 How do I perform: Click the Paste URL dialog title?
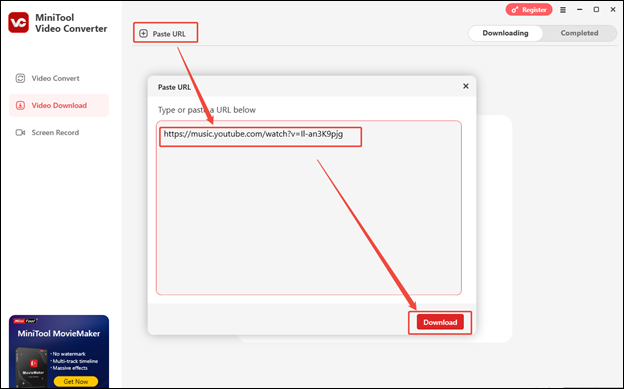point(174,87)
